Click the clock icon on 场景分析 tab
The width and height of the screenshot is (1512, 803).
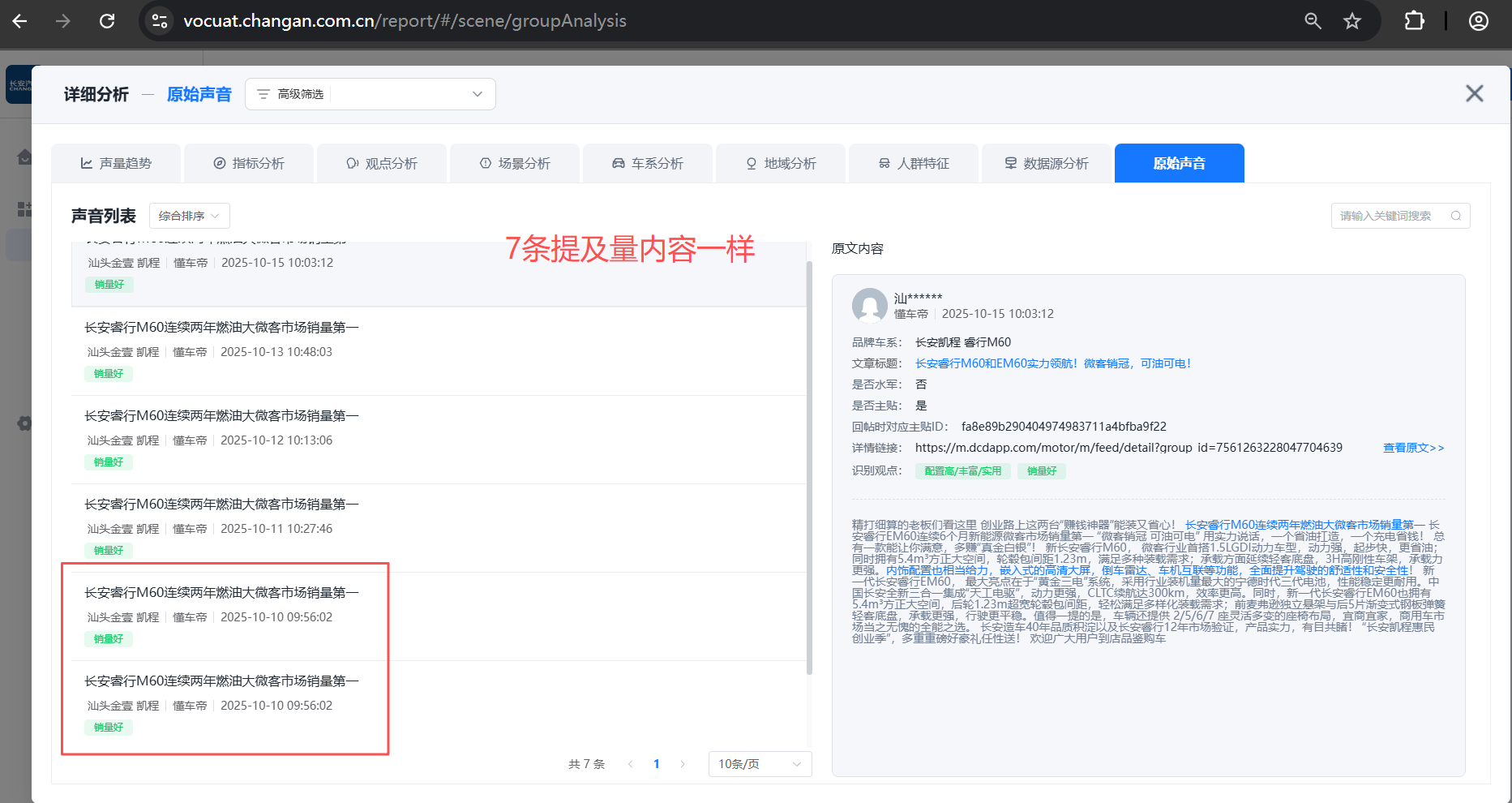(x=485, y=163)
